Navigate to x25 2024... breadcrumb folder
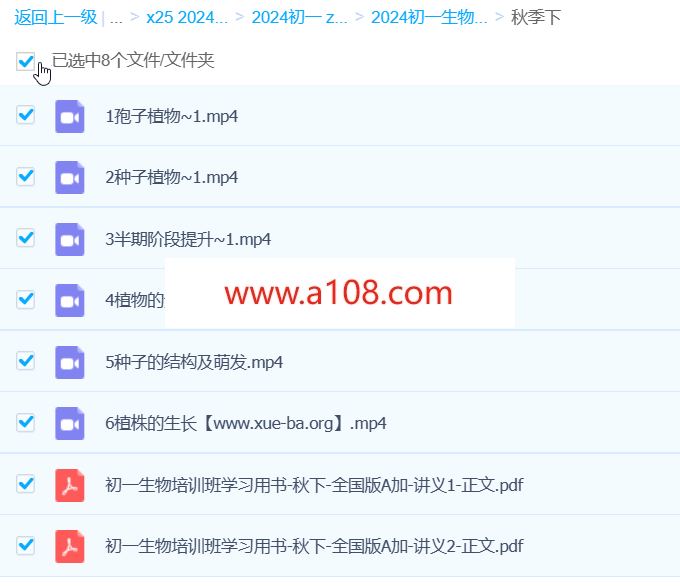Viewport: 680px width, 586px height. (x=187, y=17)
